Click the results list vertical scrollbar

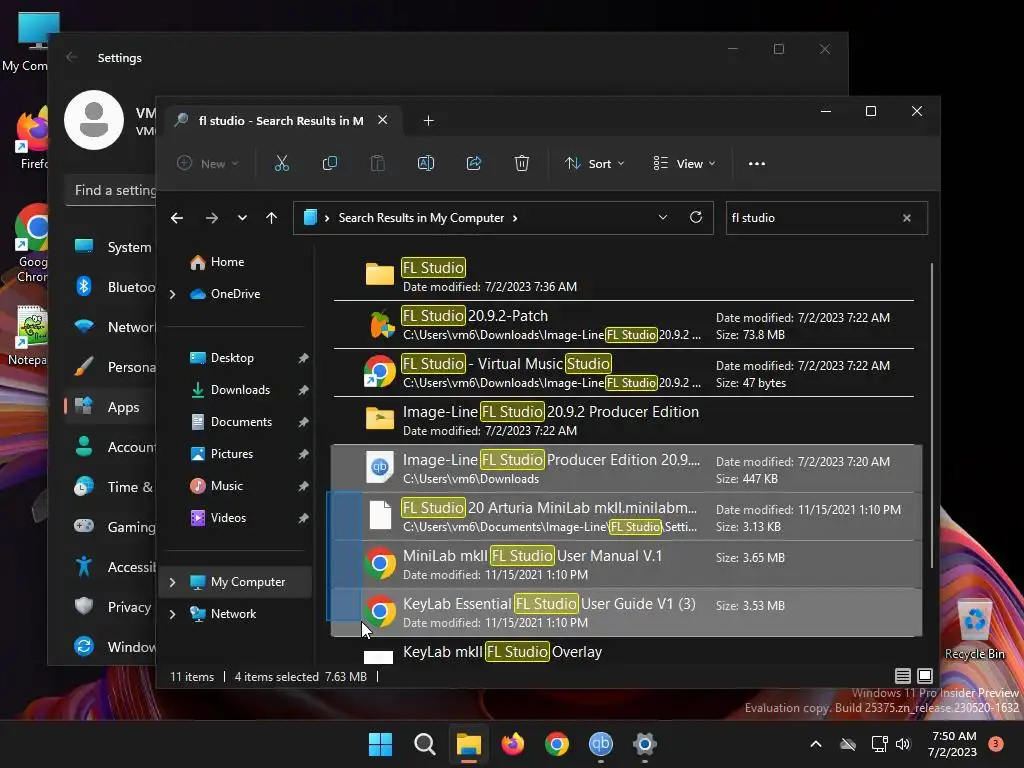(x=931, y=415)
